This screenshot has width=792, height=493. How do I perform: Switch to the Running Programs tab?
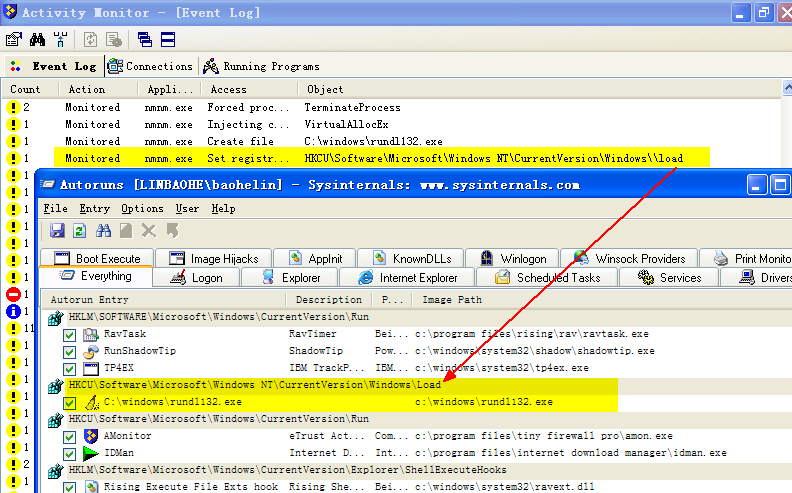pyautogui.click(x=262, y=66)
